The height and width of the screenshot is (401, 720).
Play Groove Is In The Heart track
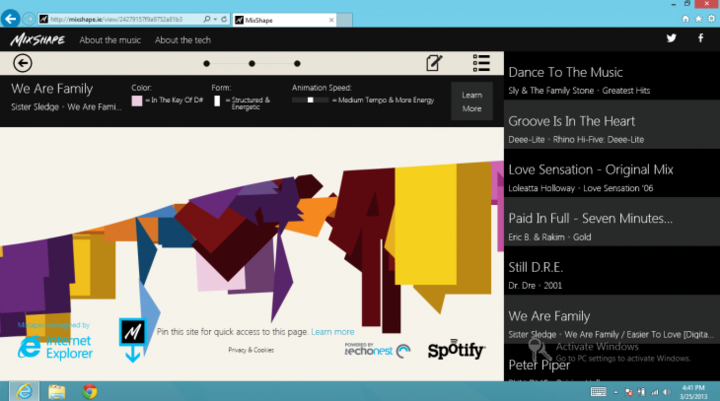coord(612,124)
